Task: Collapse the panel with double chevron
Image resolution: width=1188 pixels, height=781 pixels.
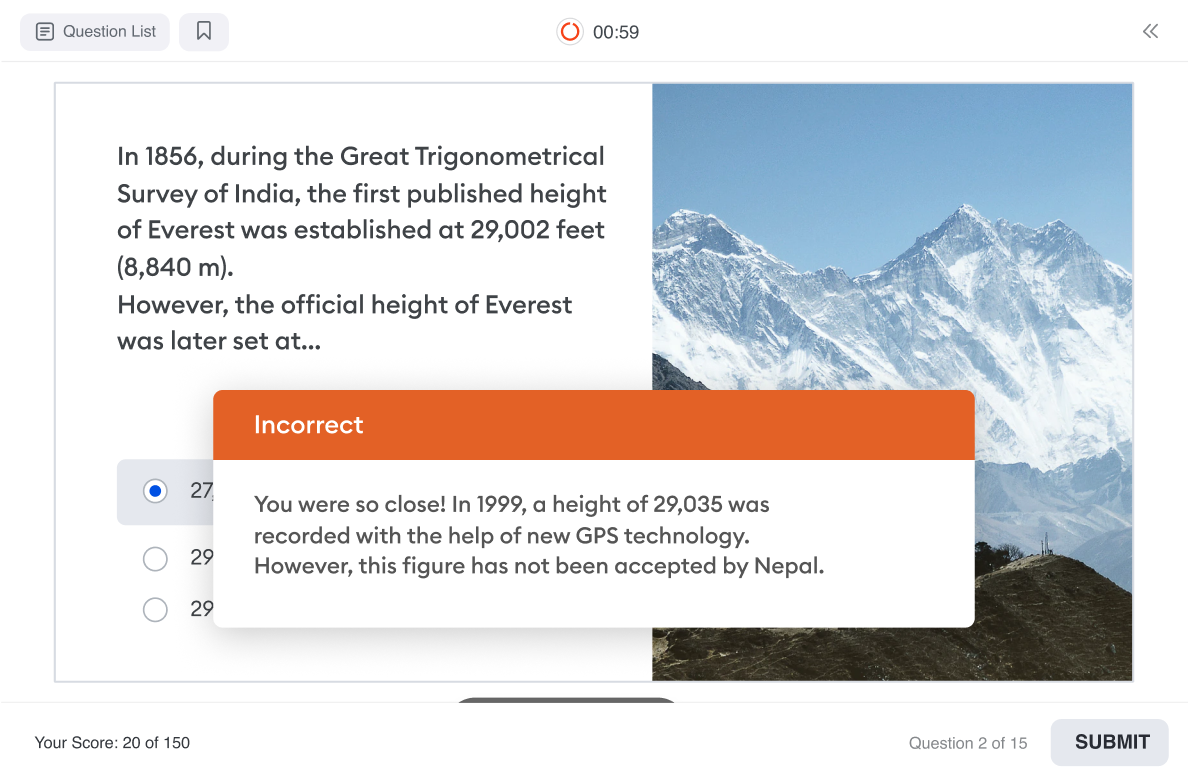Action: tap(1150, 31)
